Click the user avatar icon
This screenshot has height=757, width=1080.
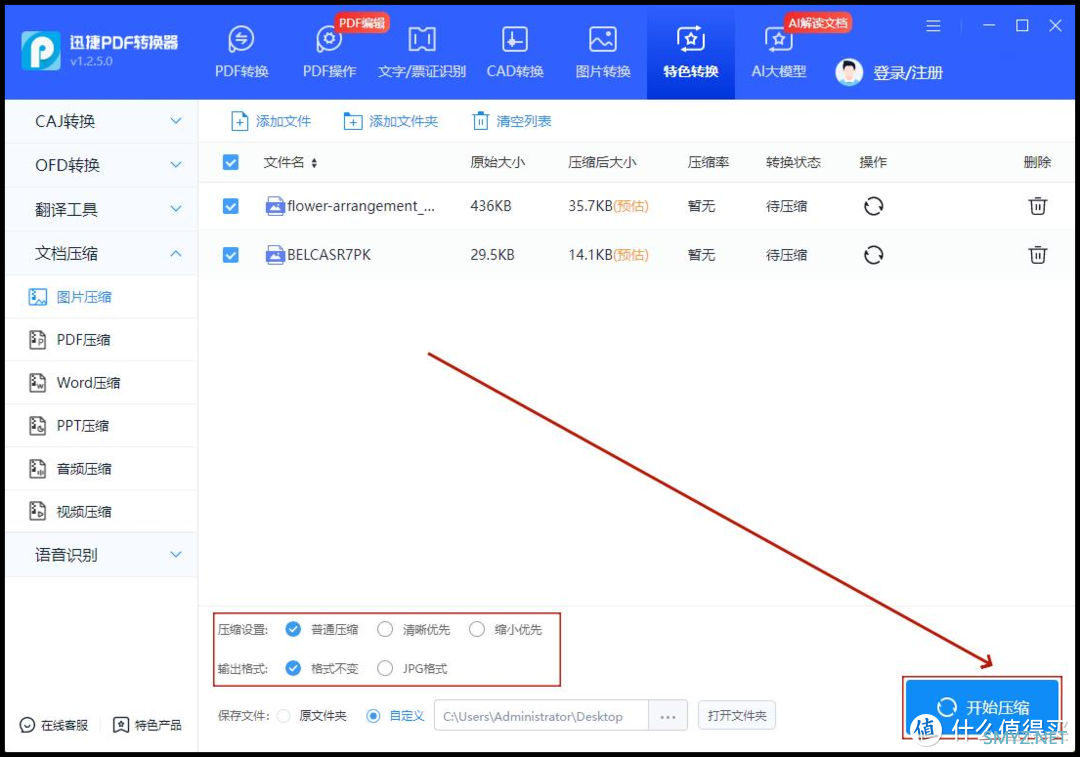[849, 72]
